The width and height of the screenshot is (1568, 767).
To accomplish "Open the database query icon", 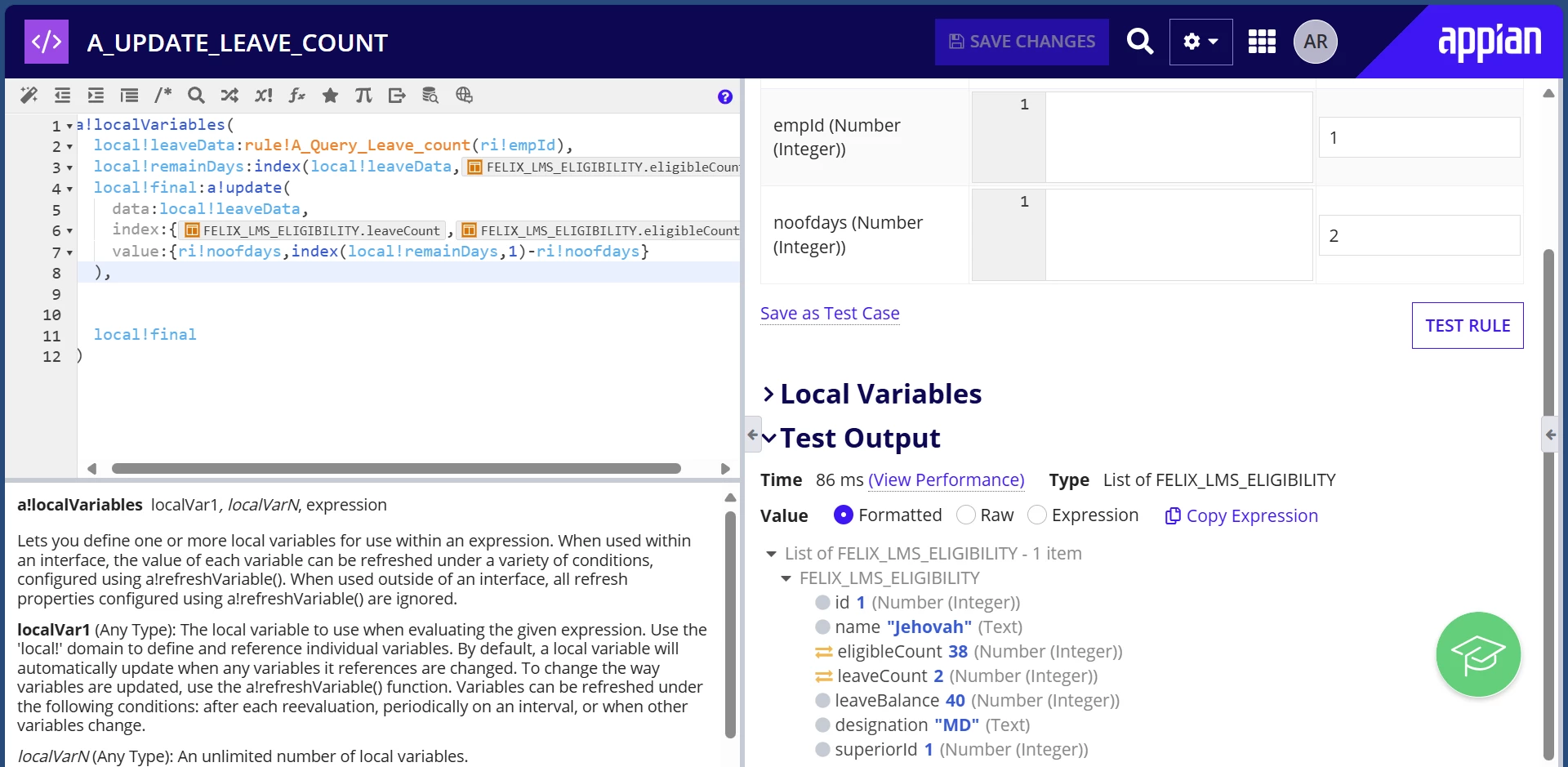I will click(430, 96).
